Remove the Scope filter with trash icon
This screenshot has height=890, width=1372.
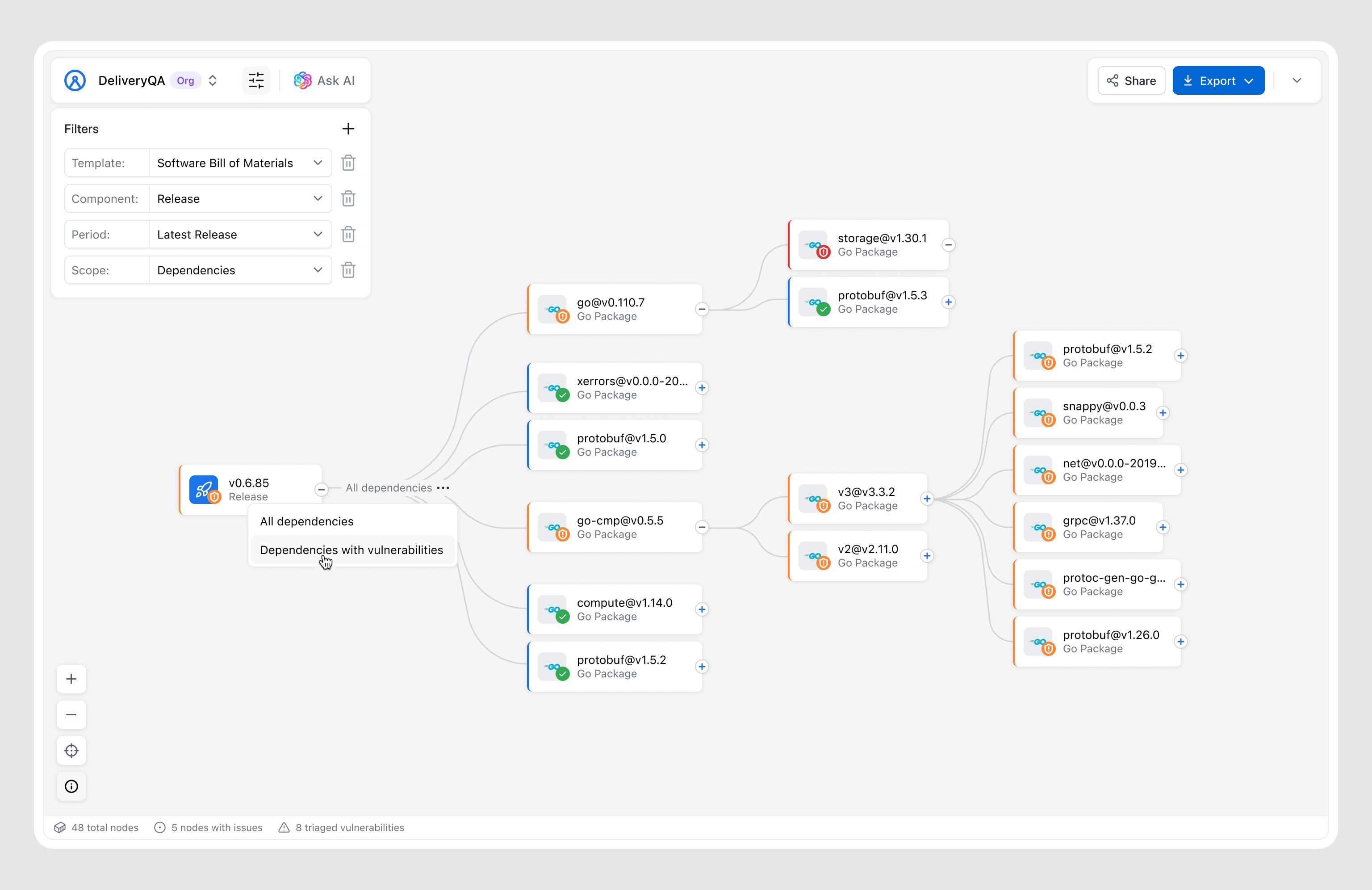coord(348,270)
